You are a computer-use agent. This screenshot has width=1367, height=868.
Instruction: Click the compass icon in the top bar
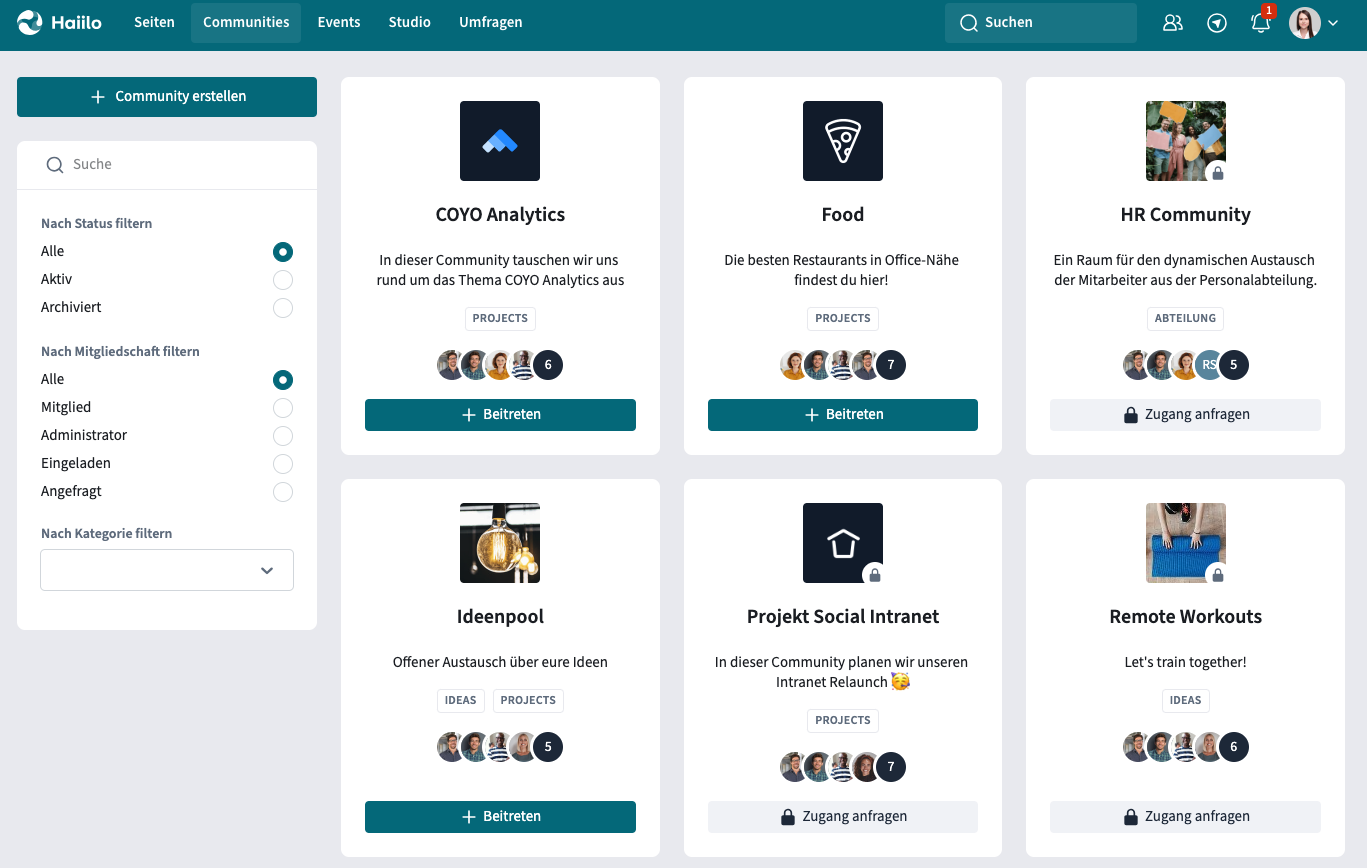[1217, 23]
